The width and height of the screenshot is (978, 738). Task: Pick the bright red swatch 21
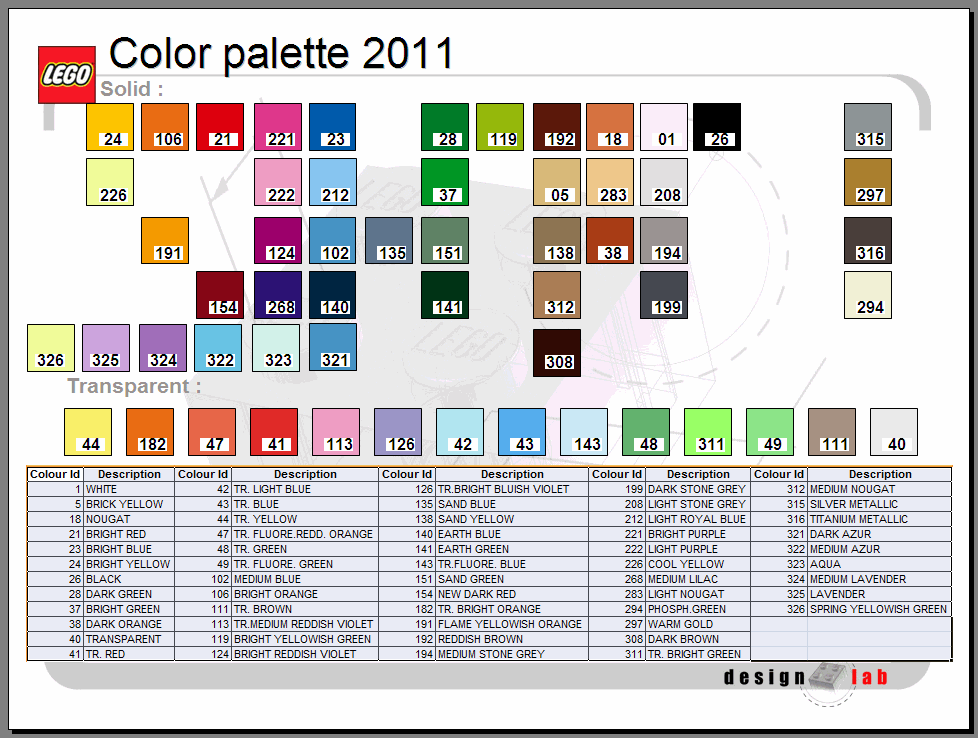point(220,127)
